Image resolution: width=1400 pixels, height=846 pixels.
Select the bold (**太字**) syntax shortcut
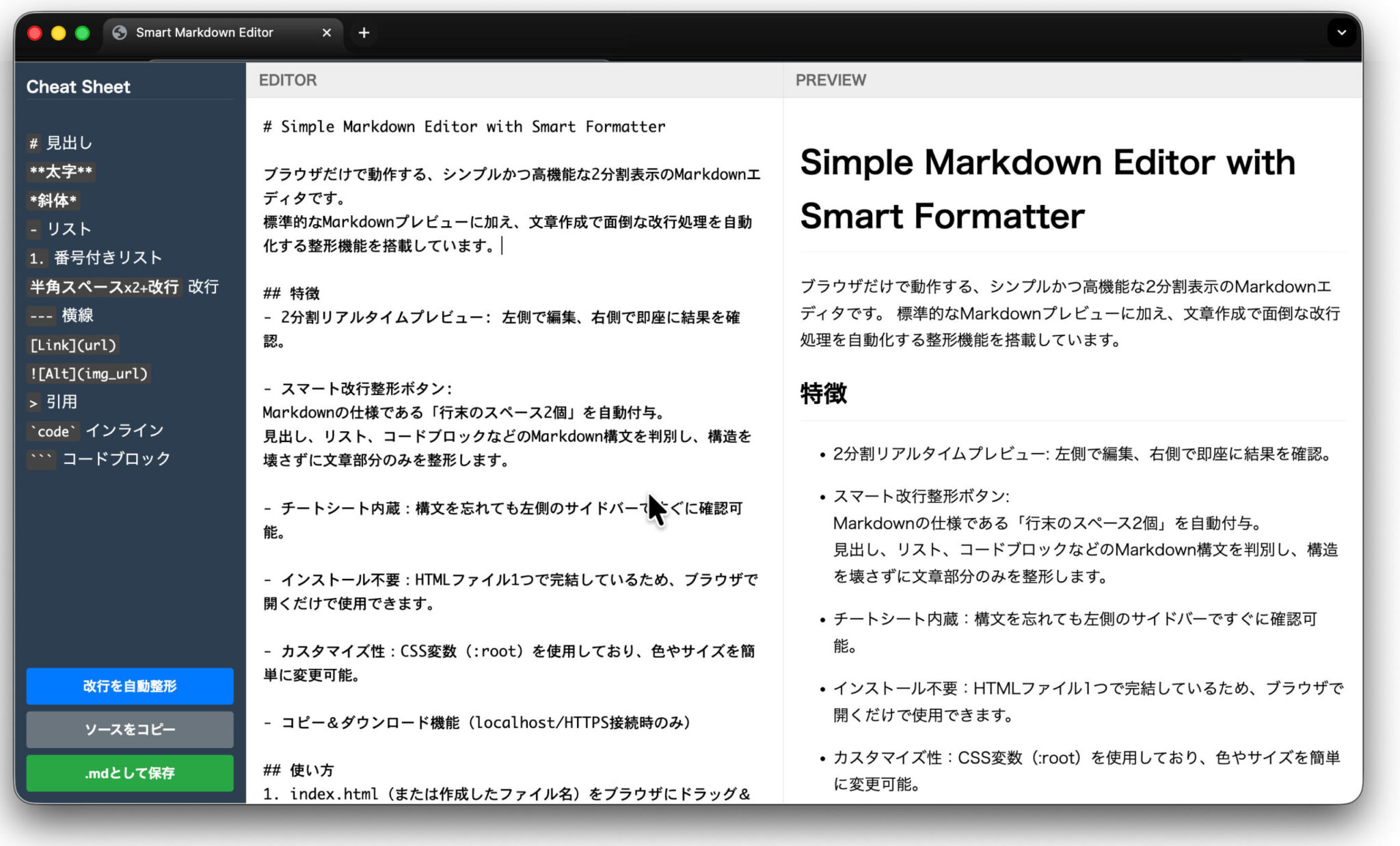pyautogui.click(x=62, y=172)
